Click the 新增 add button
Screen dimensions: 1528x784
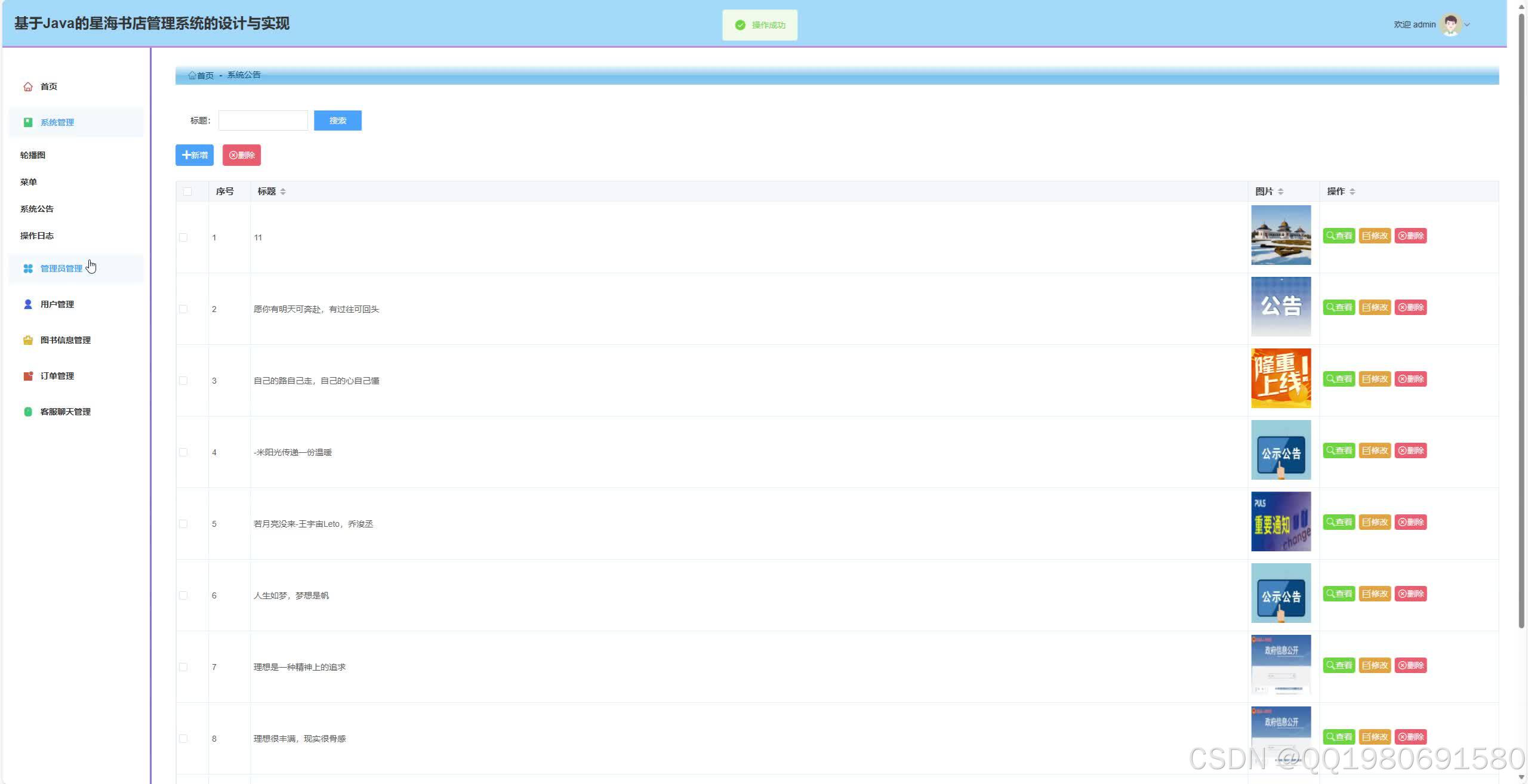tap(195, 155)
